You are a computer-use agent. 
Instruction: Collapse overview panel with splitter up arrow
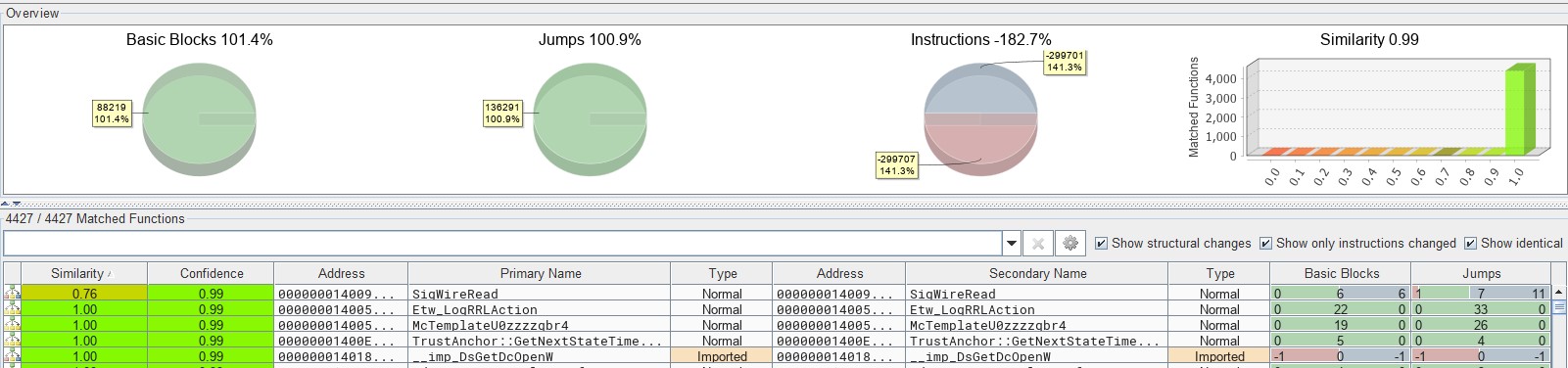[7, 204]
